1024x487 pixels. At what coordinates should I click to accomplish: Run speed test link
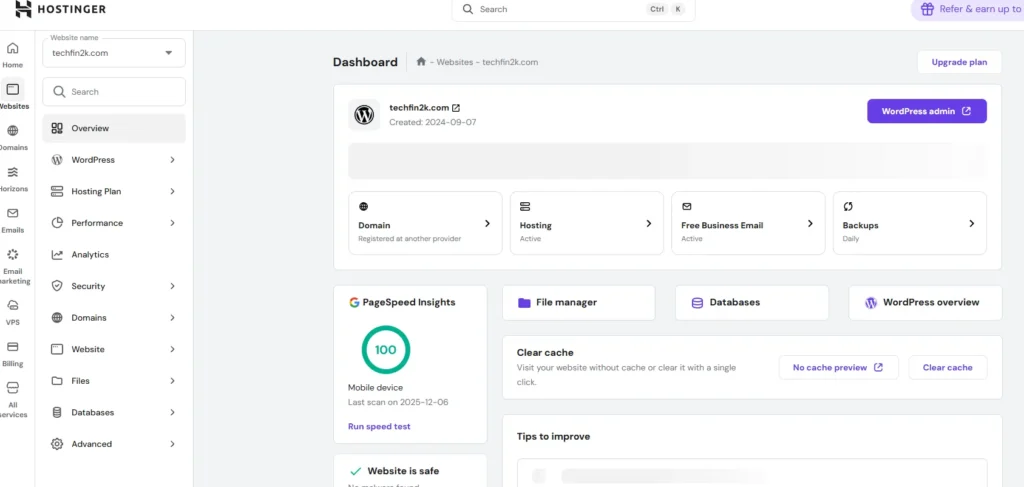pos(379,426)
